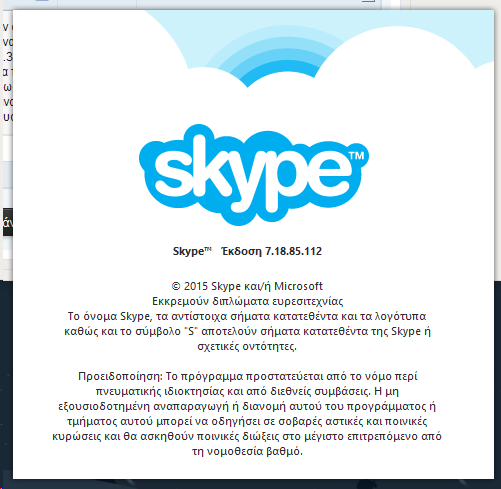The width and height of the screenshot is (501, 489).
Task: Click the 'σχετικές οντότητες.' line
Action: (x=247, y=346)
